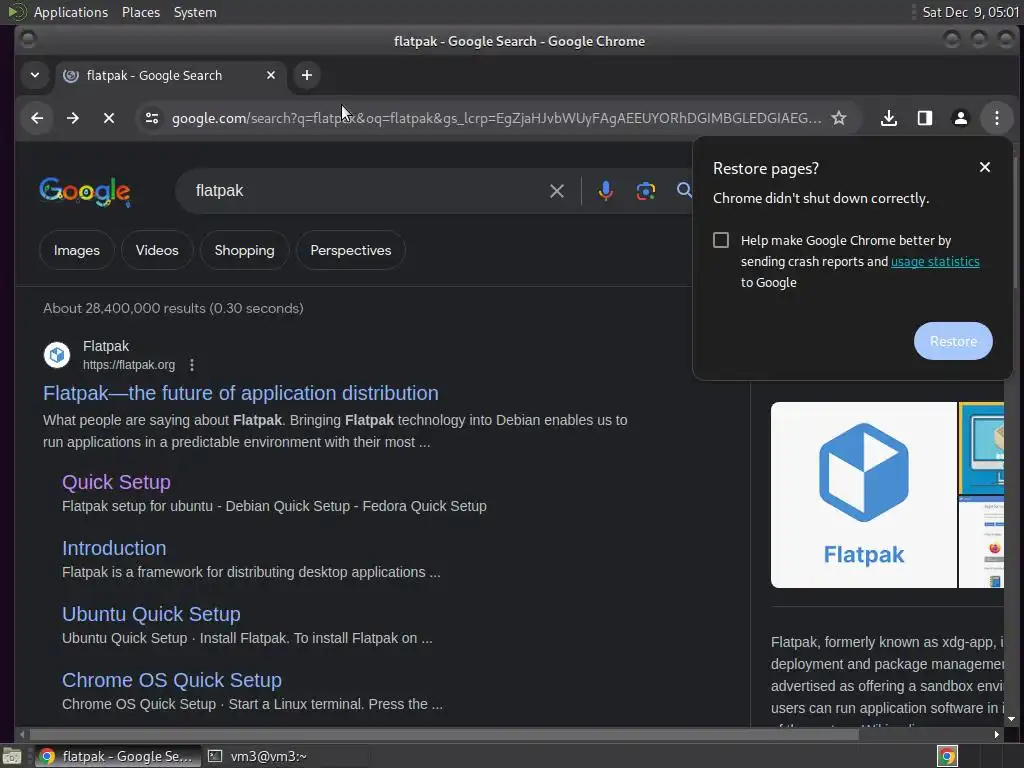Open a new tab

pyautogui.click(x=307, y=75)
